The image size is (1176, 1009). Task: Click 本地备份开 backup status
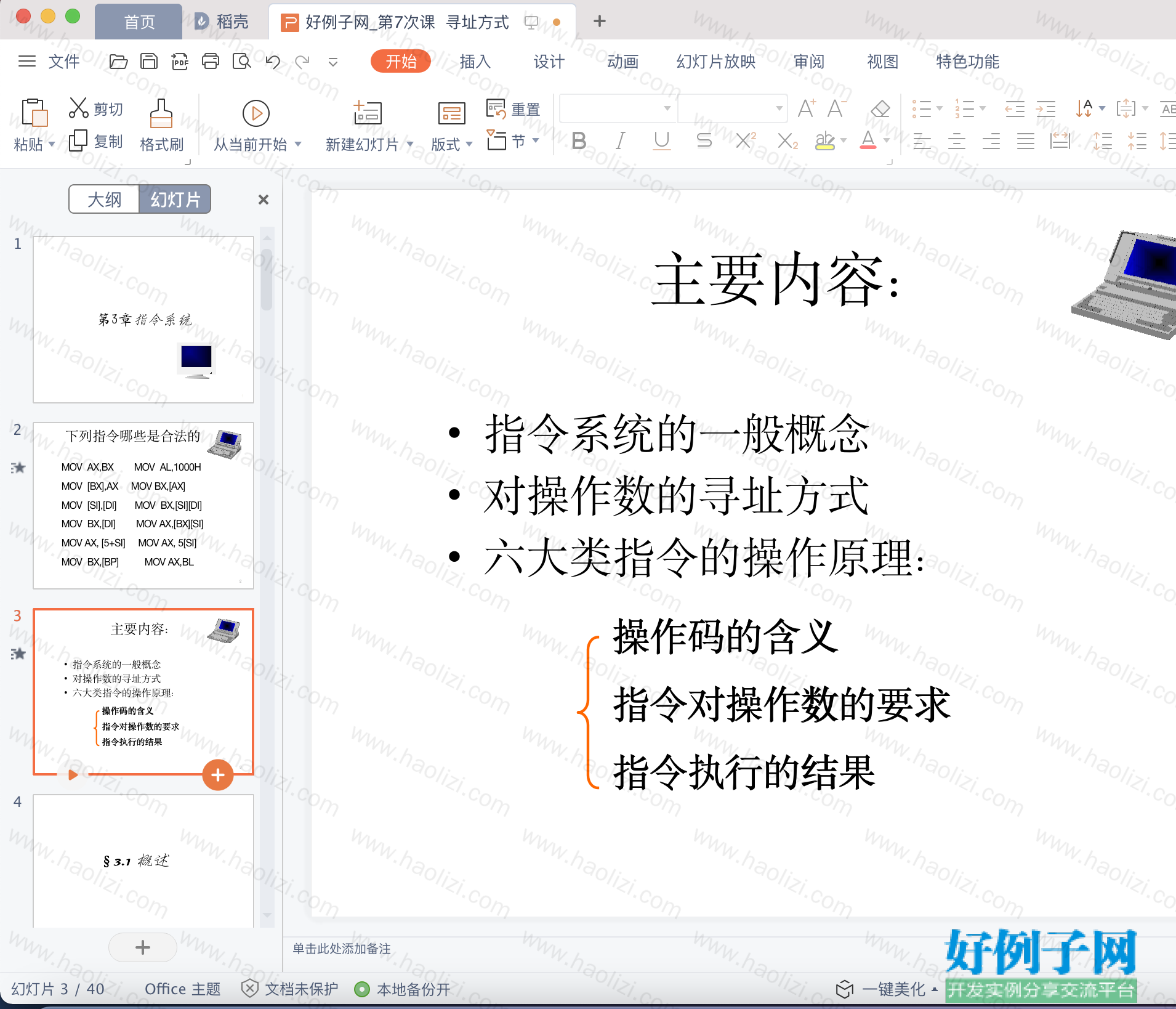pos(403,989)
